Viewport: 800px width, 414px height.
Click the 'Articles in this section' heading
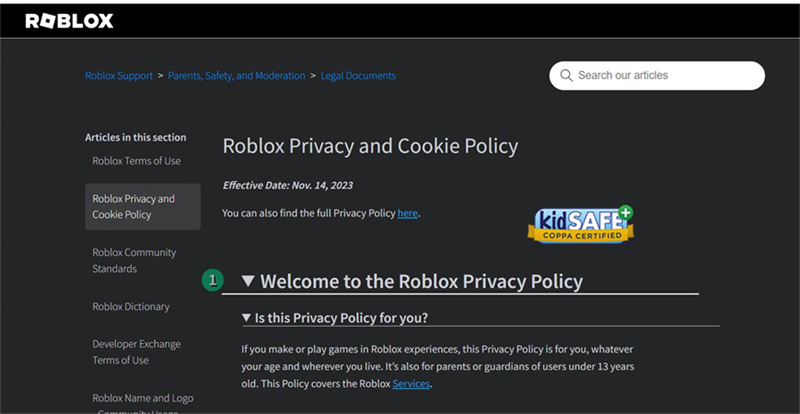pos(136,137)
